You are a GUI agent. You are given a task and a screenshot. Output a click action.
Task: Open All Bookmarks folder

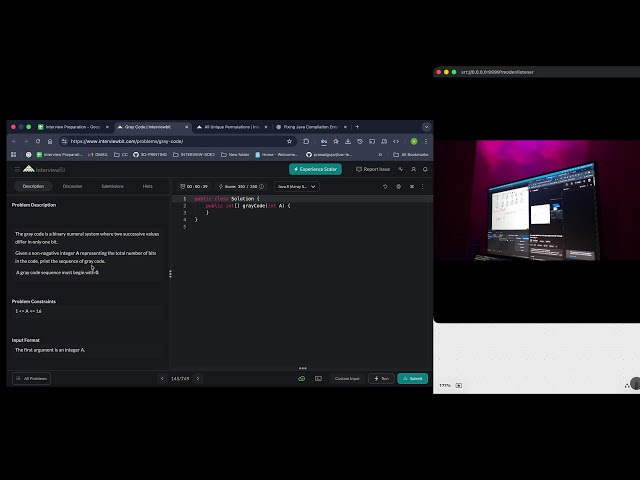coord(411,155)
